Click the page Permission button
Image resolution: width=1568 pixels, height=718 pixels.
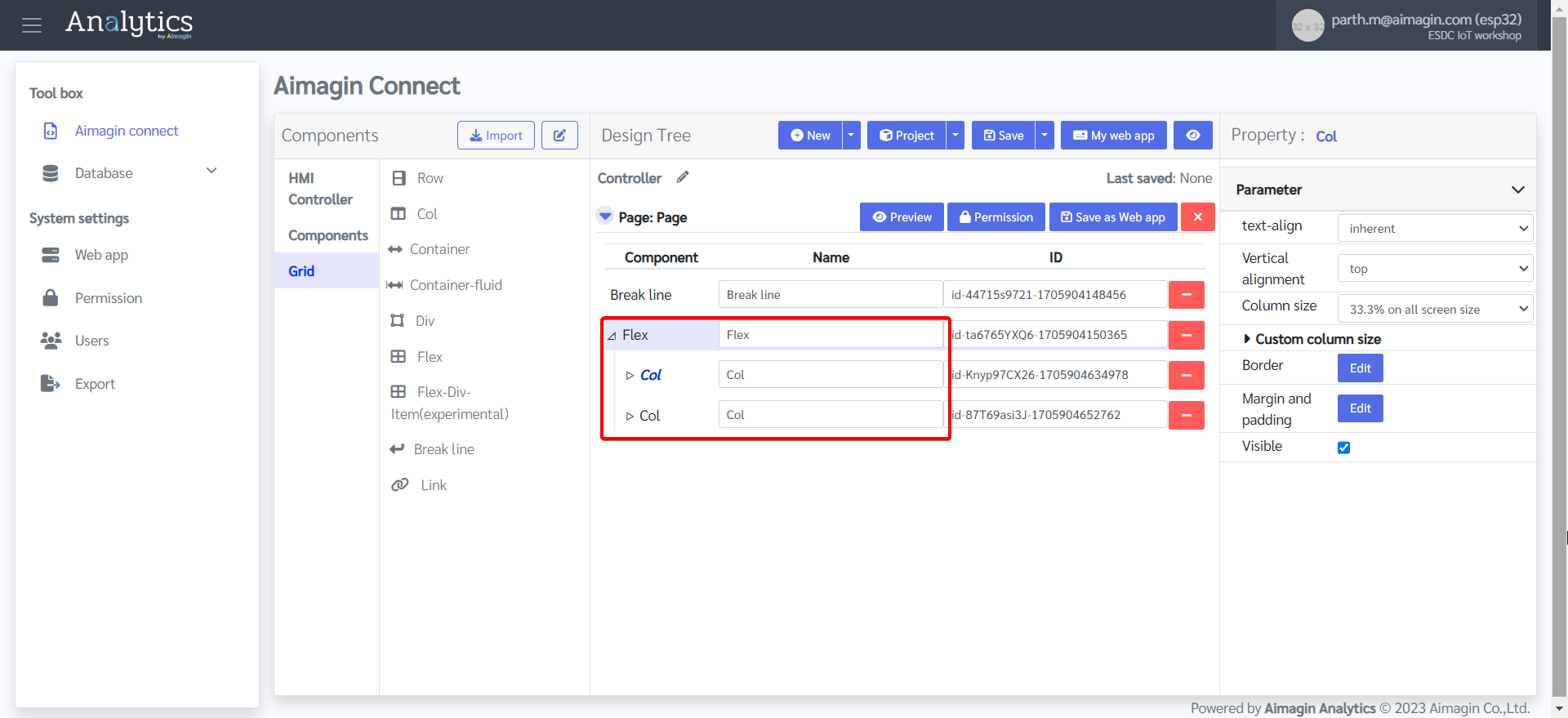point(996,217)
